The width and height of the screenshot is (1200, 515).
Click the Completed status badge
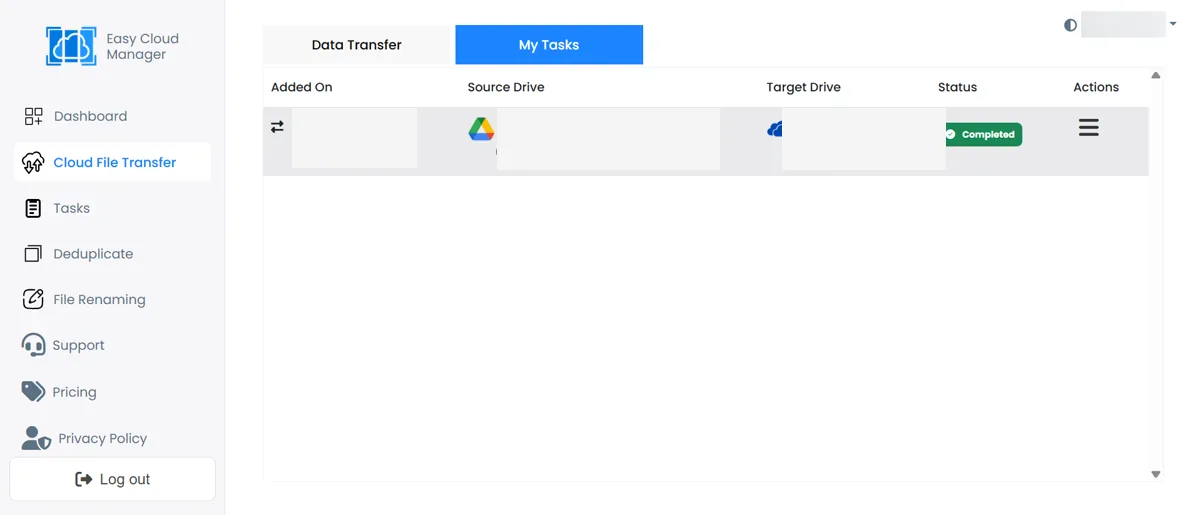[x=983, y=134]
